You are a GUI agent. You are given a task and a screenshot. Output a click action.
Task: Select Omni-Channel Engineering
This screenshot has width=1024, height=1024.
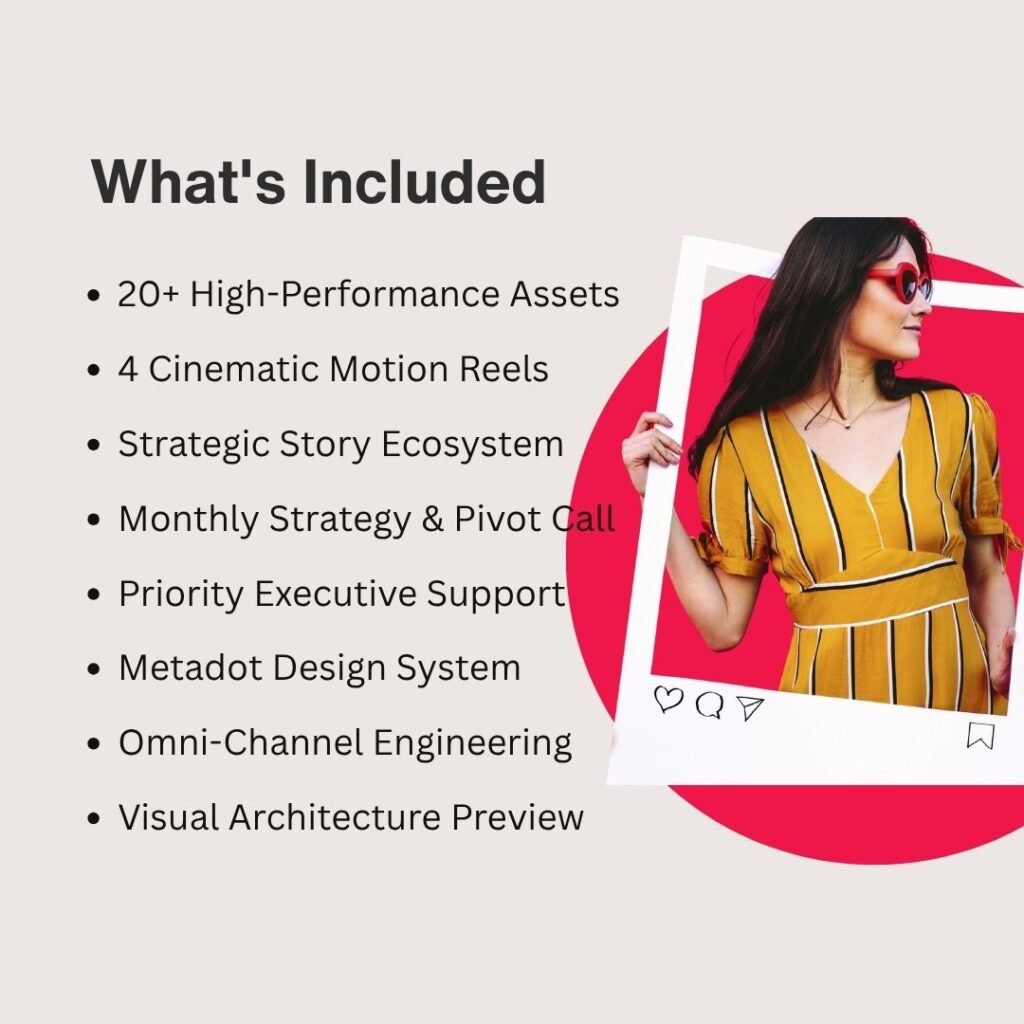[345, 742]
